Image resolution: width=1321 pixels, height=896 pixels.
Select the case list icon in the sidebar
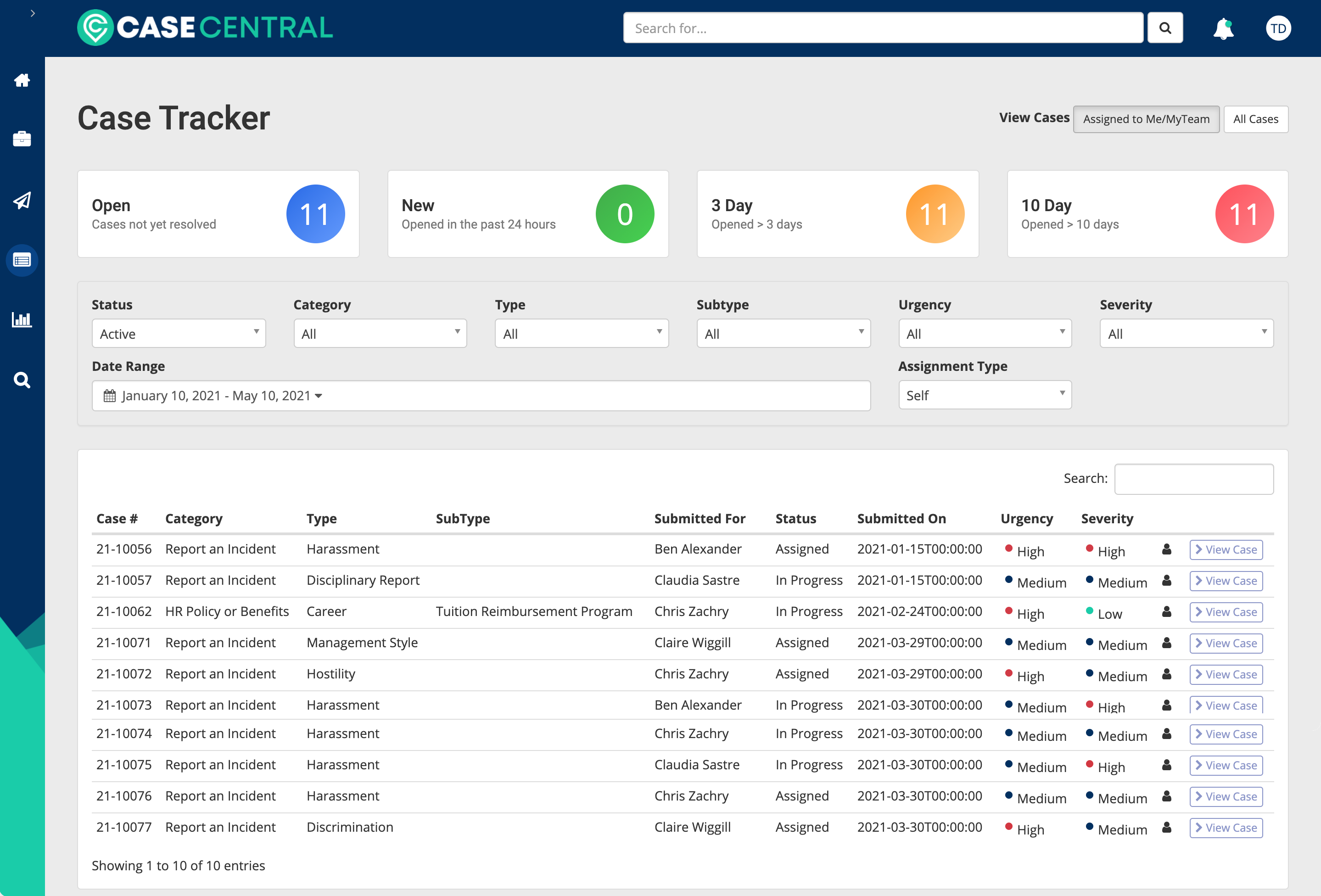[x=22, y=260]
